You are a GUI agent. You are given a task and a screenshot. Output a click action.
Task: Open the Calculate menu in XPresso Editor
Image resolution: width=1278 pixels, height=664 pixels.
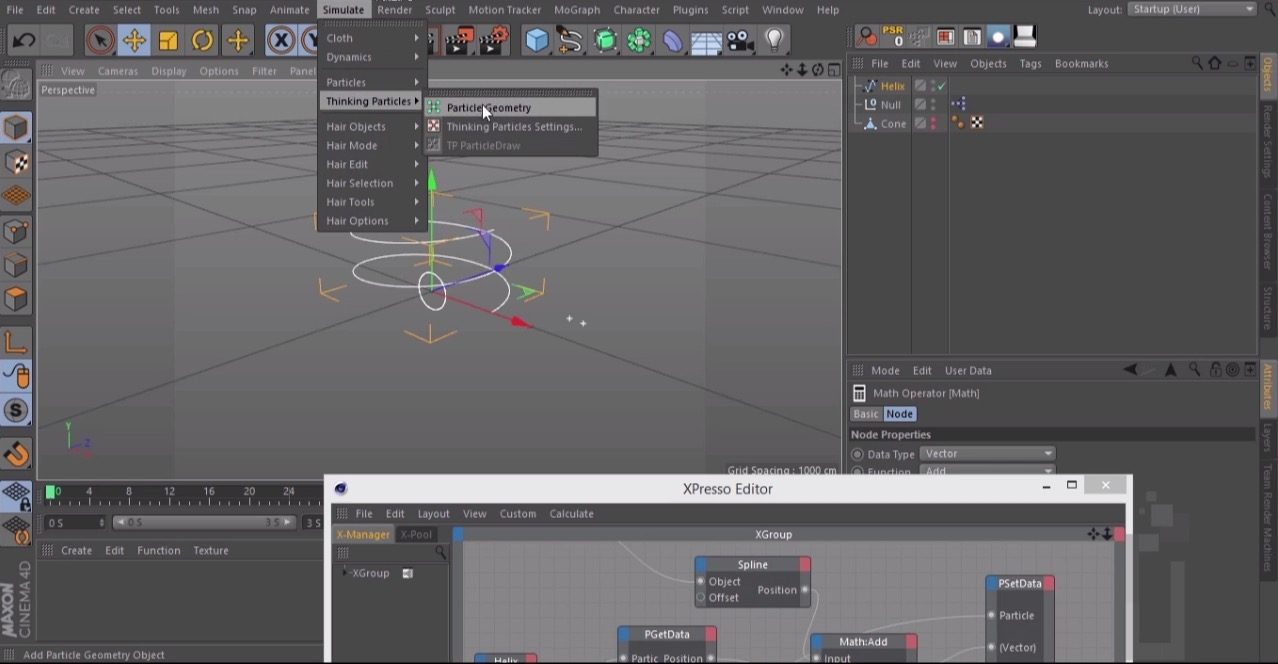point(571,514)
